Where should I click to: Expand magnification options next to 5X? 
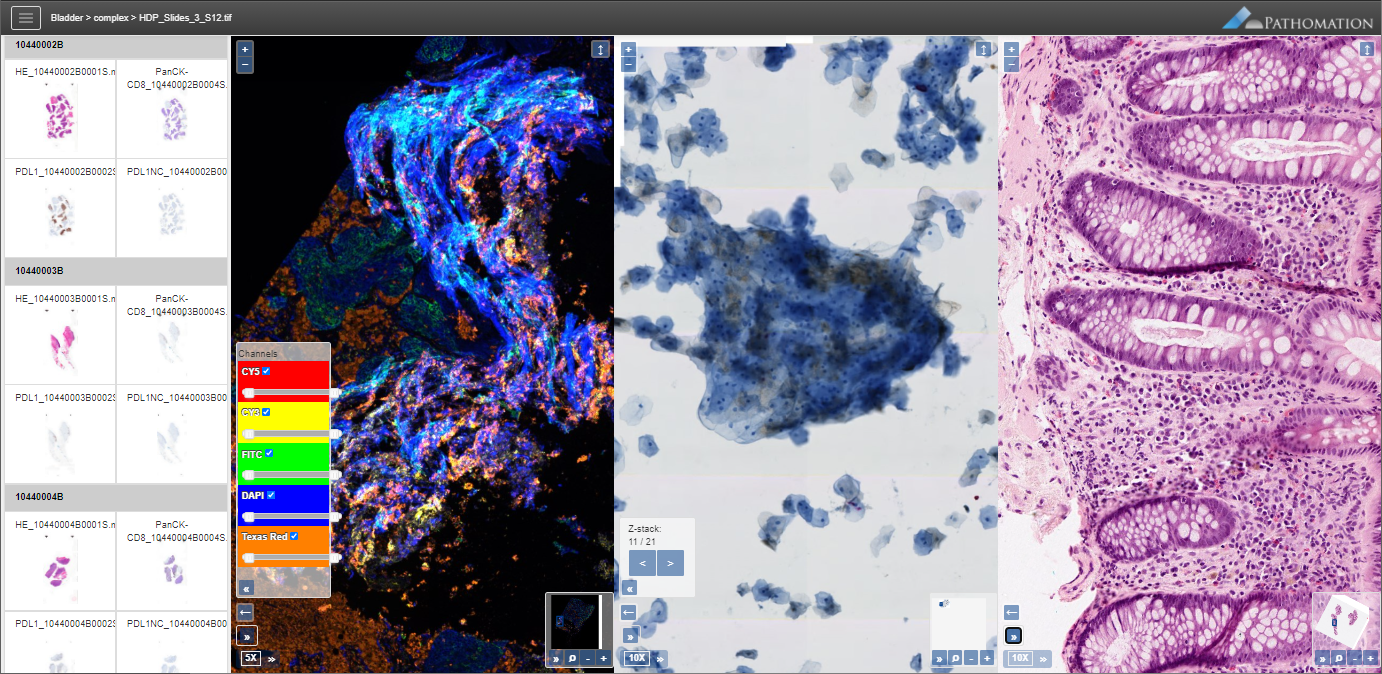coord(271,659)
